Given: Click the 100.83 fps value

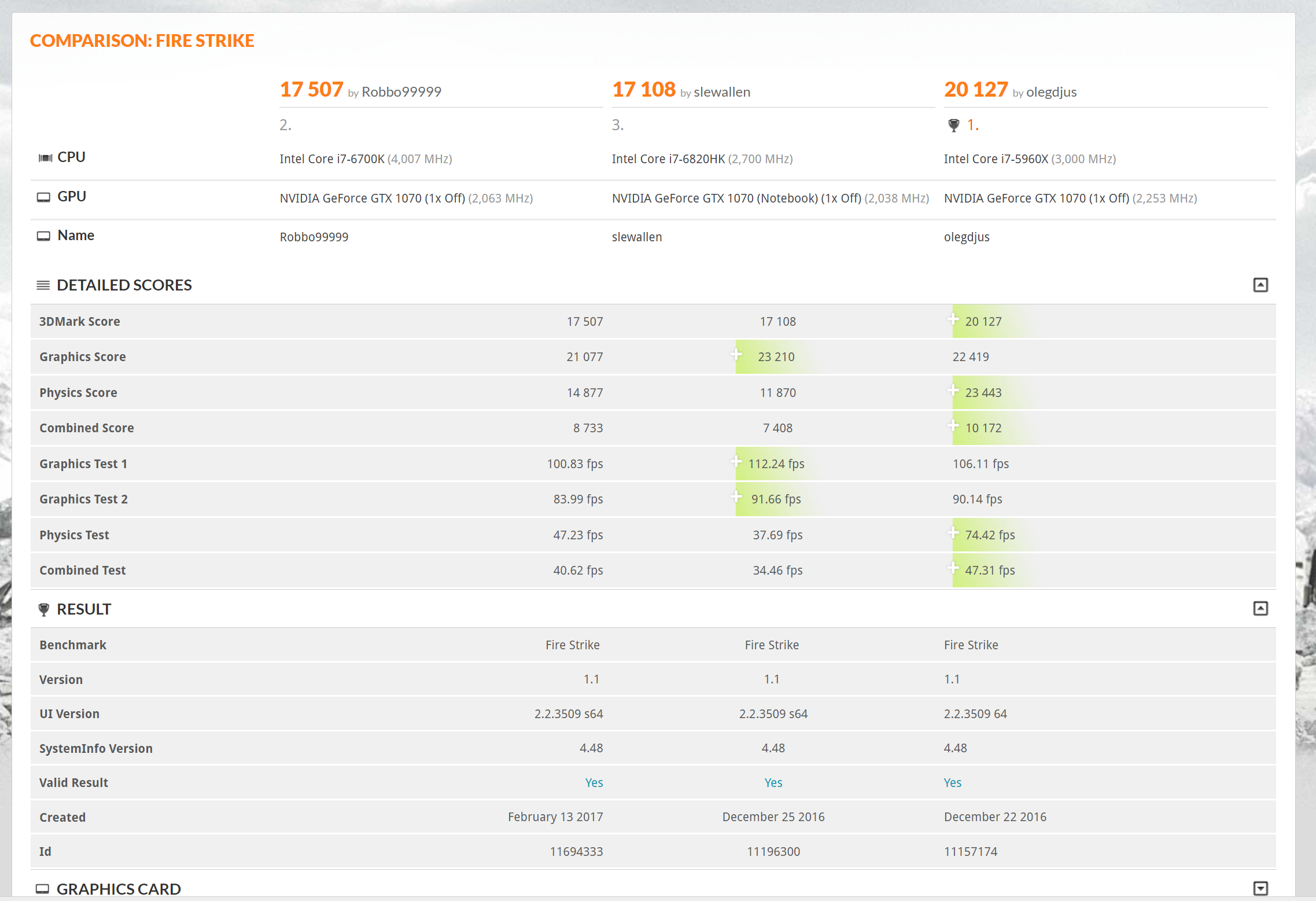Looking at the screenshot, I should (x=575, y=464).
